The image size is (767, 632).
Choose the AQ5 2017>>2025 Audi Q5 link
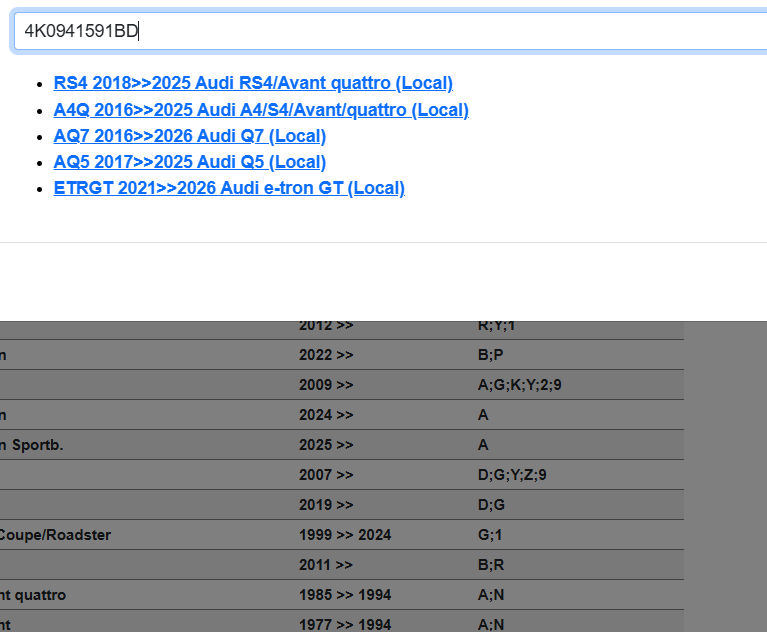(x=189, y=162)
